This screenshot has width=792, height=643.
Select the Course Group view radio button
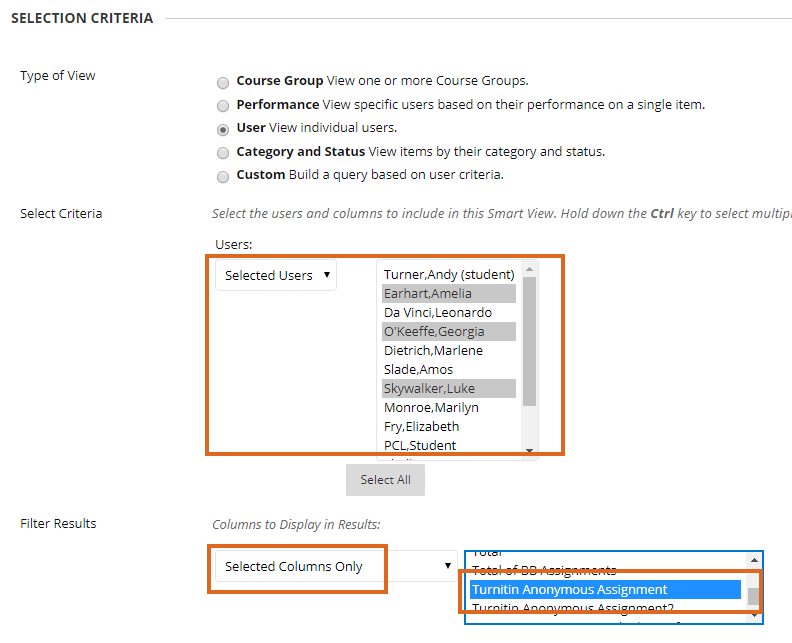(223, 82)
